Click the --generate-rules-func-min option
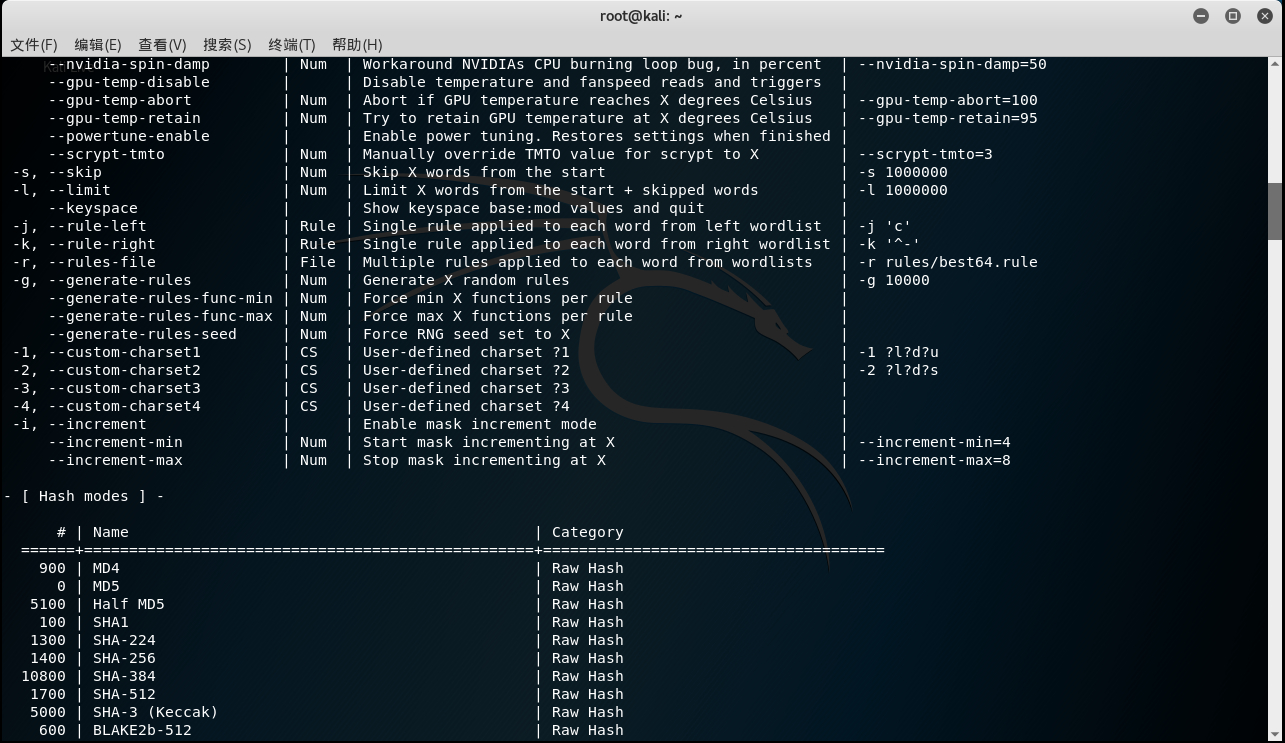Image resolution: width=1285 pixels, height=743 pixels. click(160, 298)
